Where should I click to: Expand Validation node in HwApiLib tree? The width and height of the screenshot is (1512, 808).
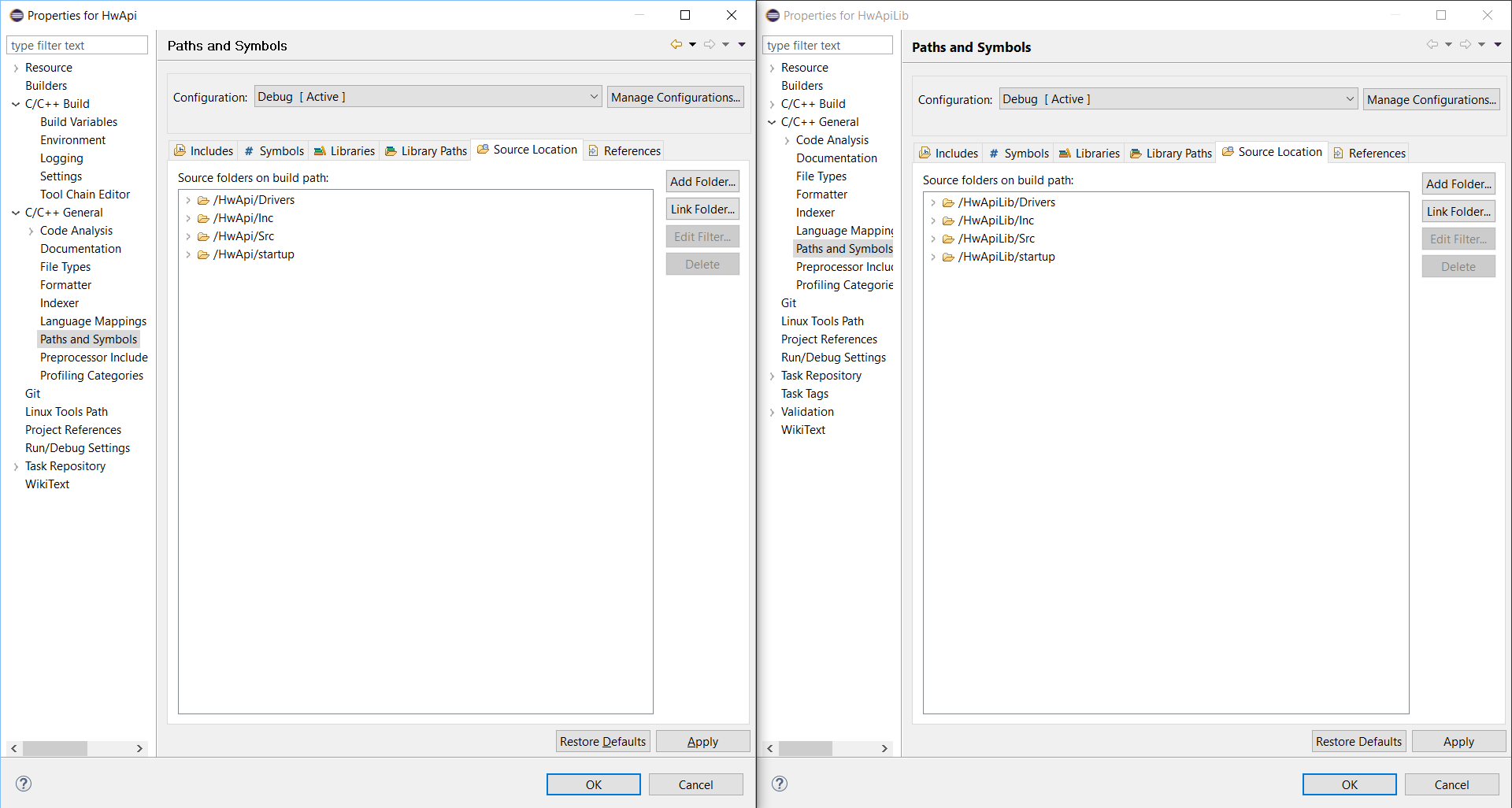point(772,412)
